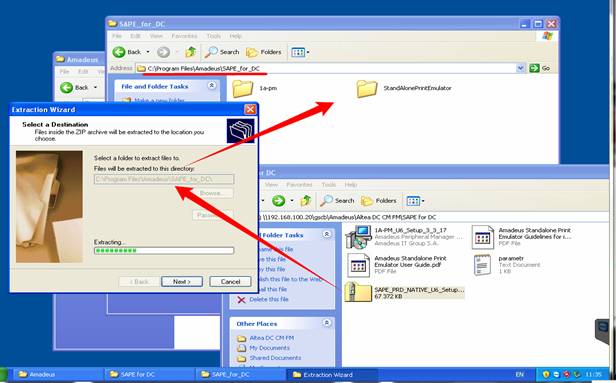Open Search in the SAPE_for_DC window
The image size is (616, 383).
222,52
